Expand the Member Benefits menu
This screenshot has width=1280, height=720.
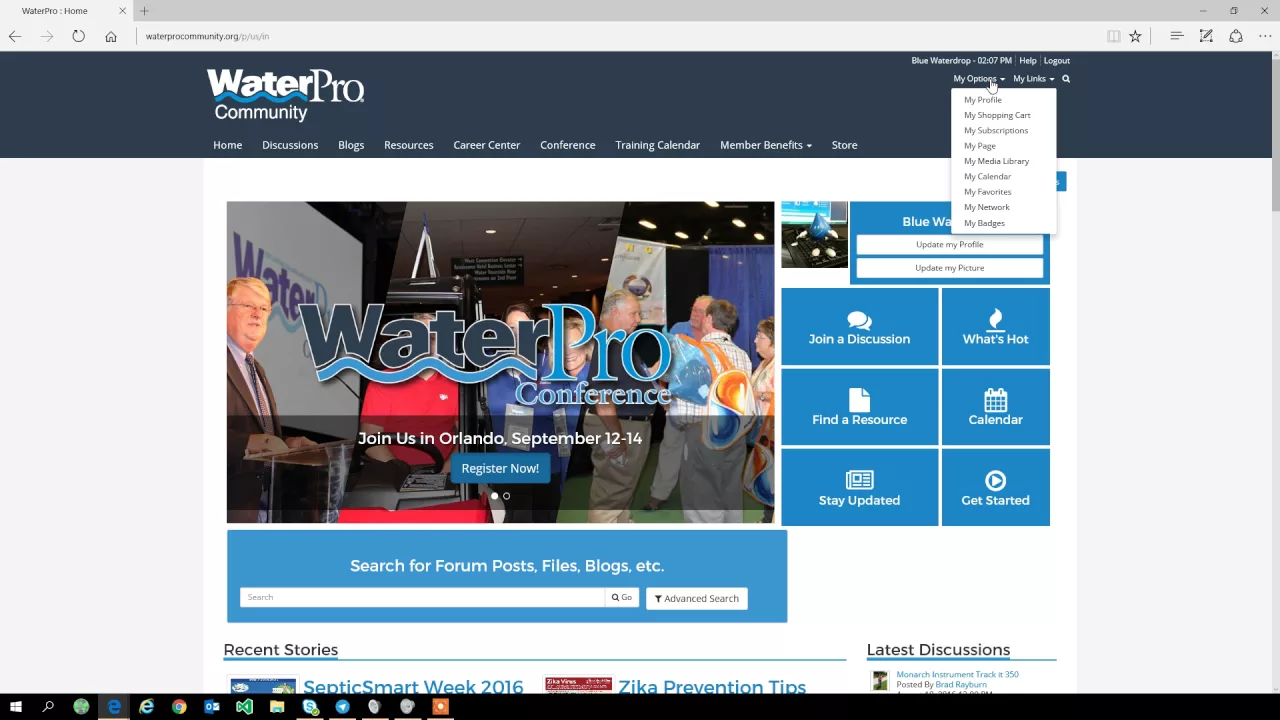(x=766, y=145)
